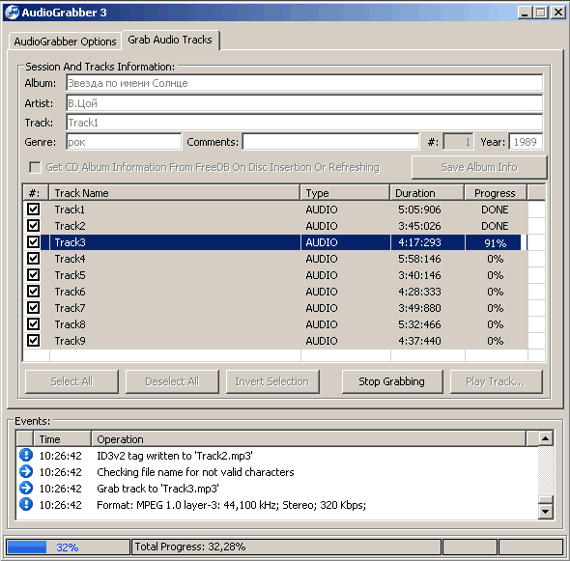
Task: Click the track number # field
Action: point(458,142)
